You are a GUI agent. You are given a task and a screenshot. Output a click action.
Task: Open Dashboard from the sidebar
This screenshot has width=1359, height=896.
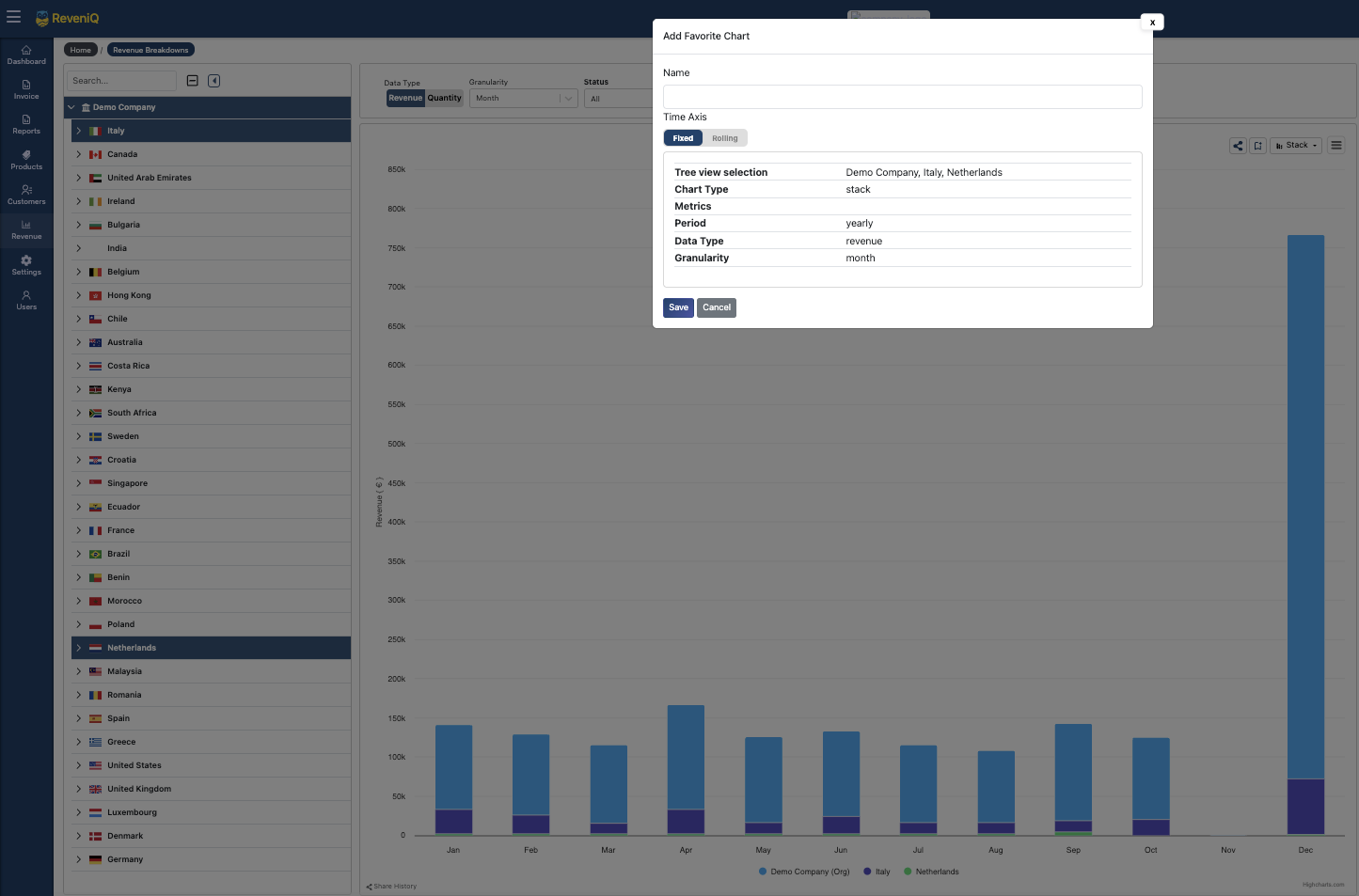(26, 55)
